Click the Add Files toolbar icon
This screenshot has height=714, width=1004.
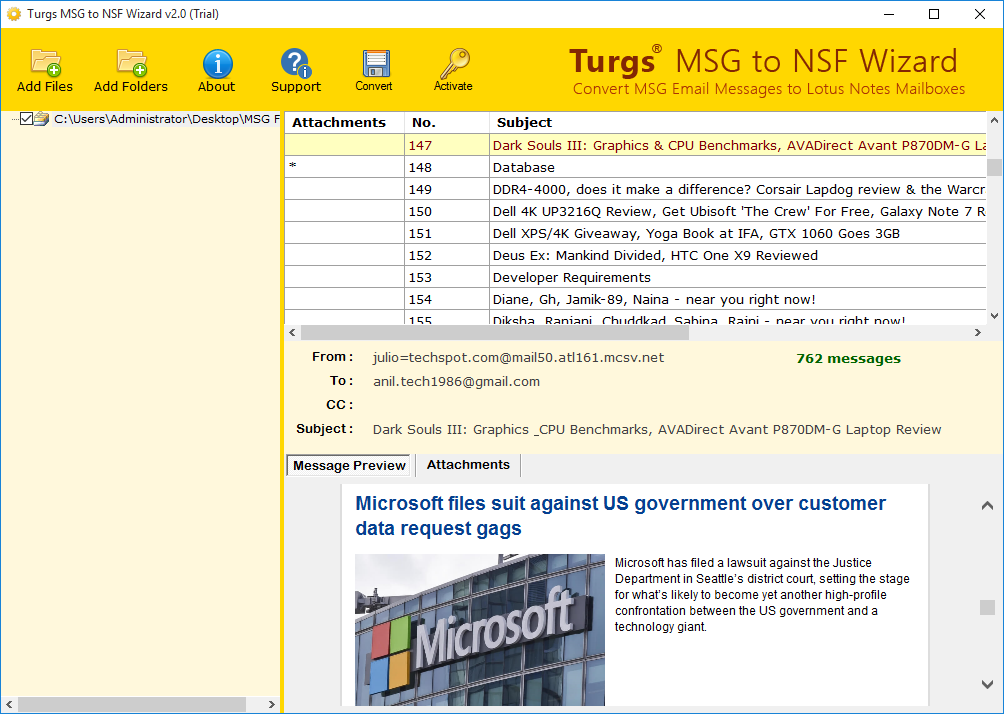click(x=45, y=70)
